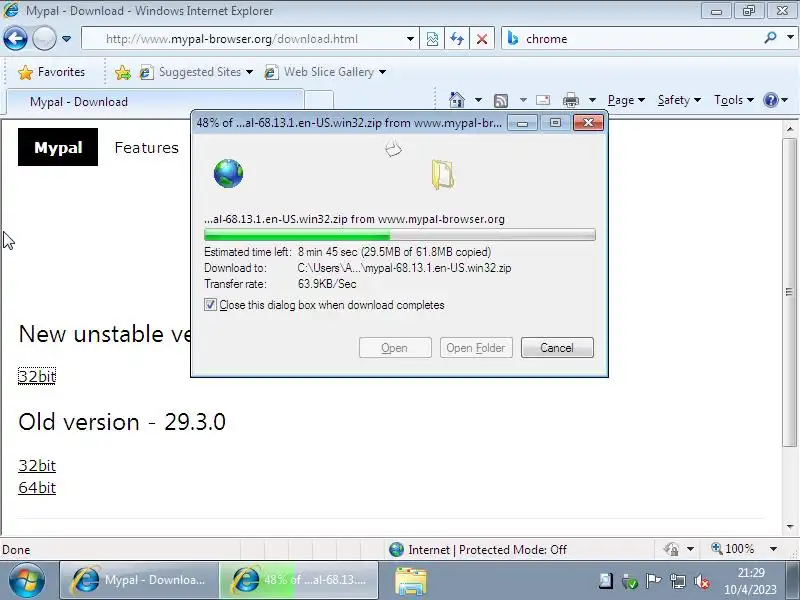The image size is (800, 600).
Task: Click the Transfer rate value 63.9KB/Sec
Action: click(327, 284)
